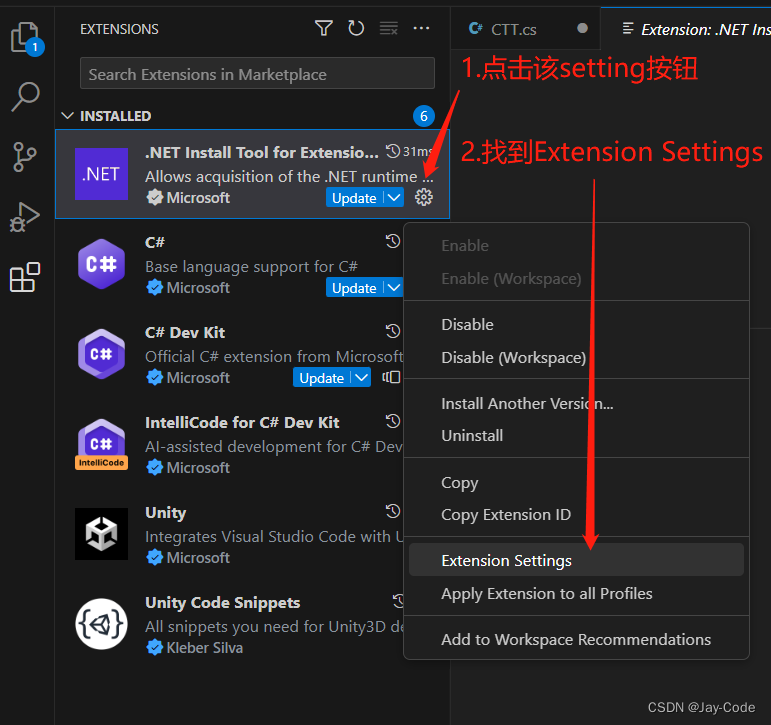Switch to the Extension: .NET Install tab
This screenshot has width=771, height=725.
click(686, 29)
